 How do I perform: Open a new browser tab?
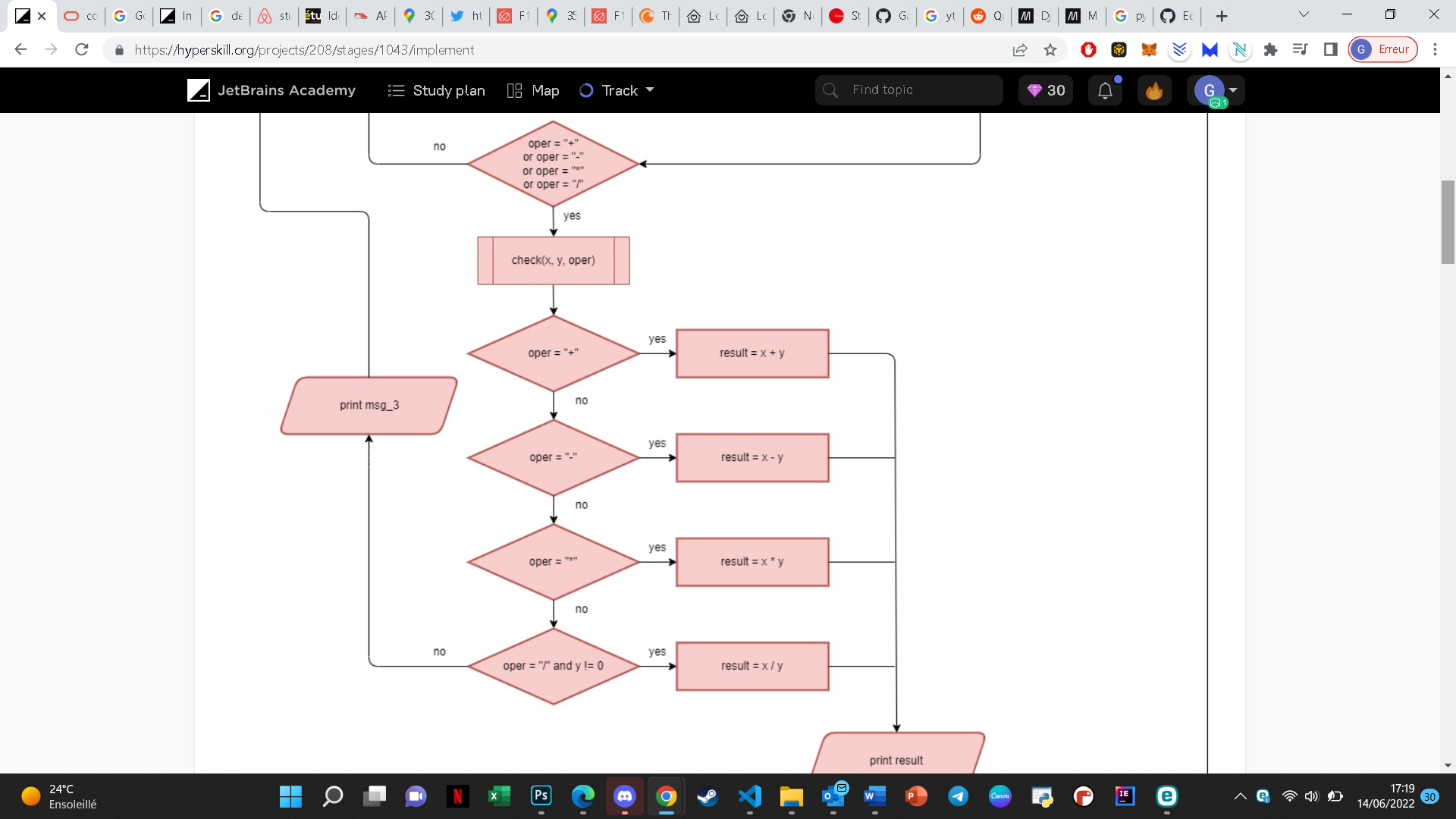(x=1222, y=16)
